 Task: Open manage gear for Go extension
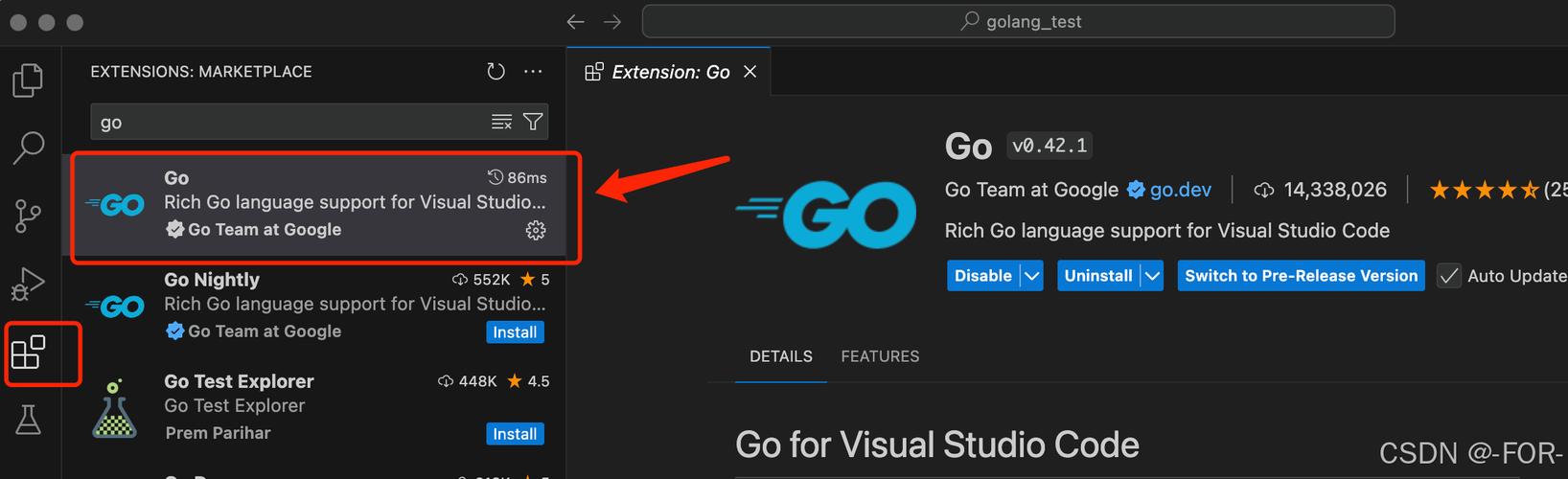point(536,230)
